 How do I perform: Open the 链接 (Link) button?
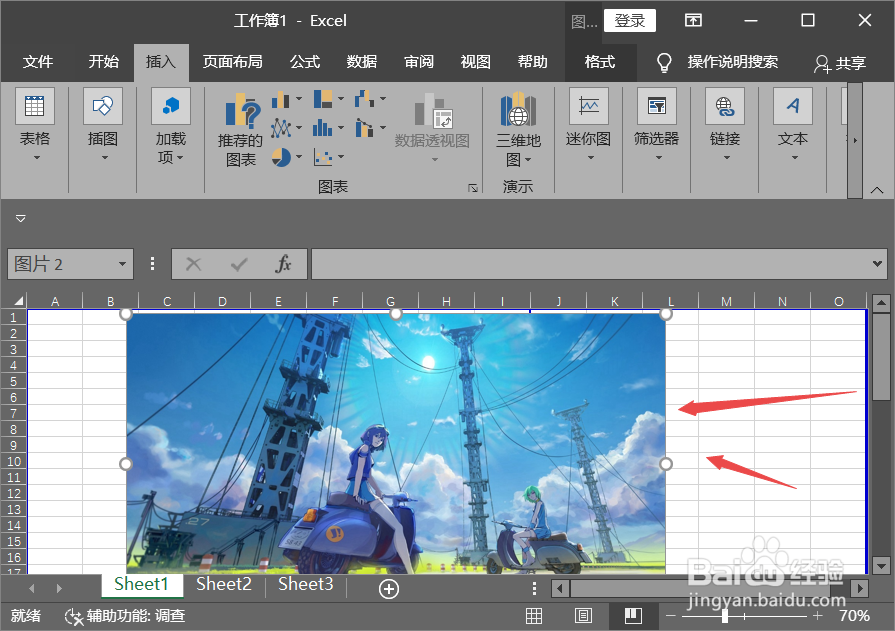point(725,124)
